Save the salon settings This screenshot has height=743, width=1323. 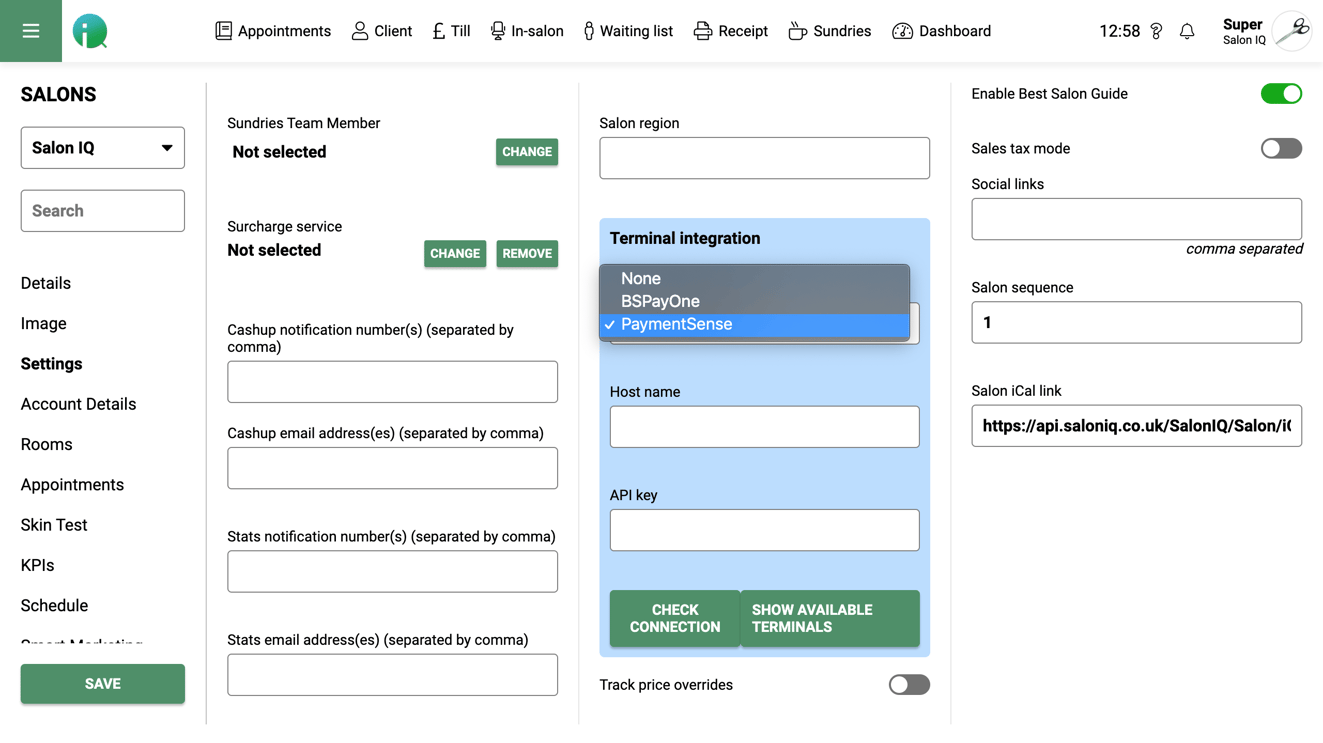(102, 684)
